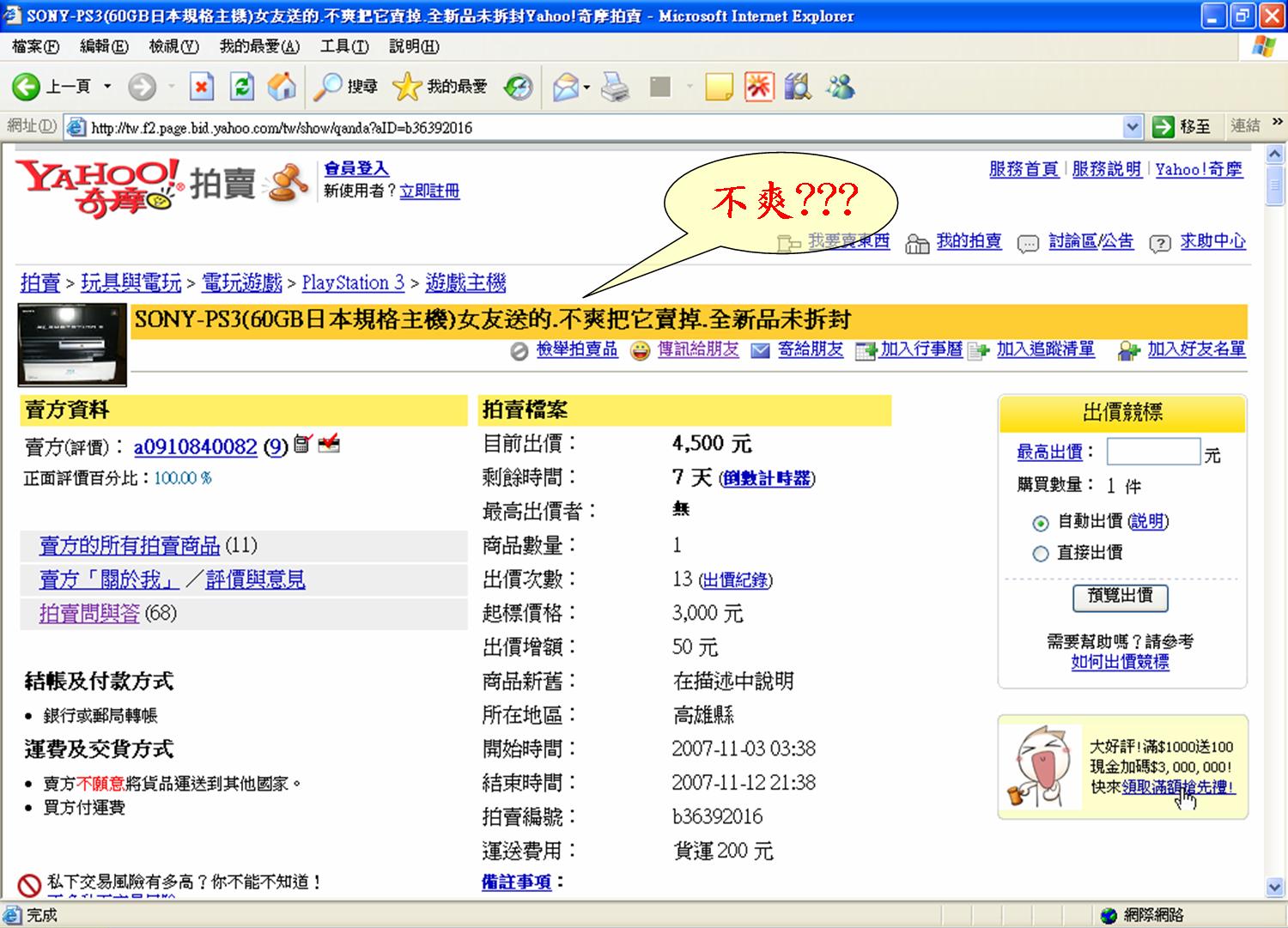This screenshot has height=928, width=1288.
Task: Click the PlayStation 3 breadcrumb link
Action: [353, 282]
